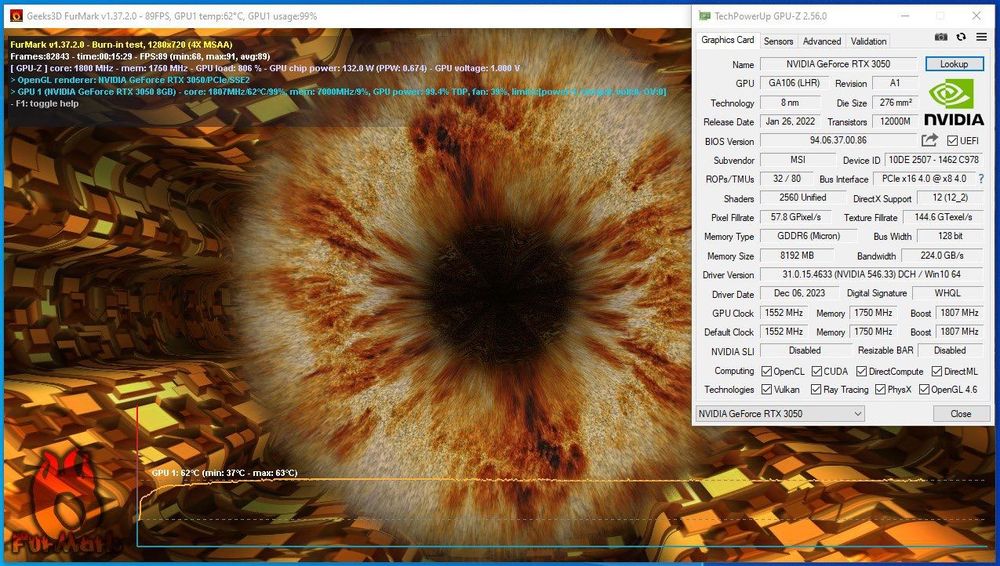The width and height of the screenshot is (1000, 566).
Task: Click the FurMark 'Burn-in test, 1280x720' line
Action: pos(121,45)
